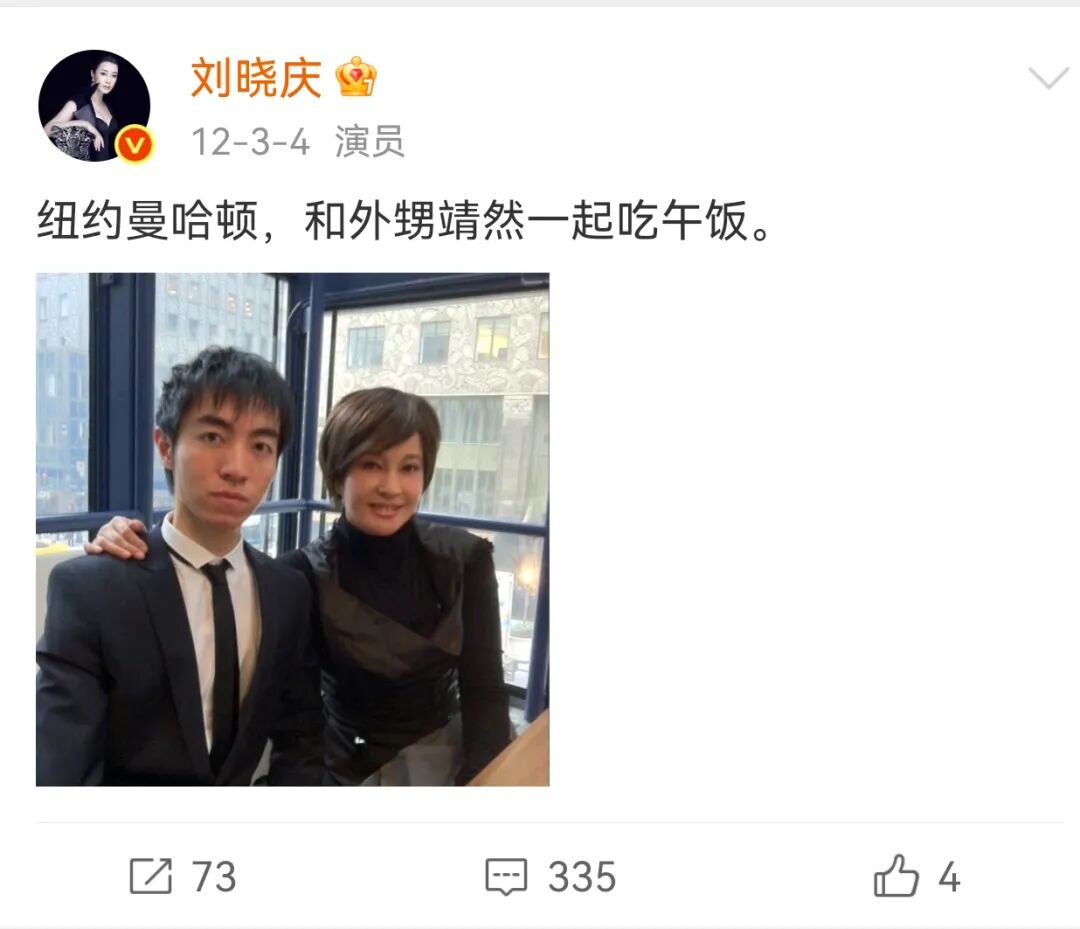Screen dimensions: 1080x929
Task: Click the 纽约曼哈顿 words in the post
Action: pyautogui.click(x=147, y=221)
